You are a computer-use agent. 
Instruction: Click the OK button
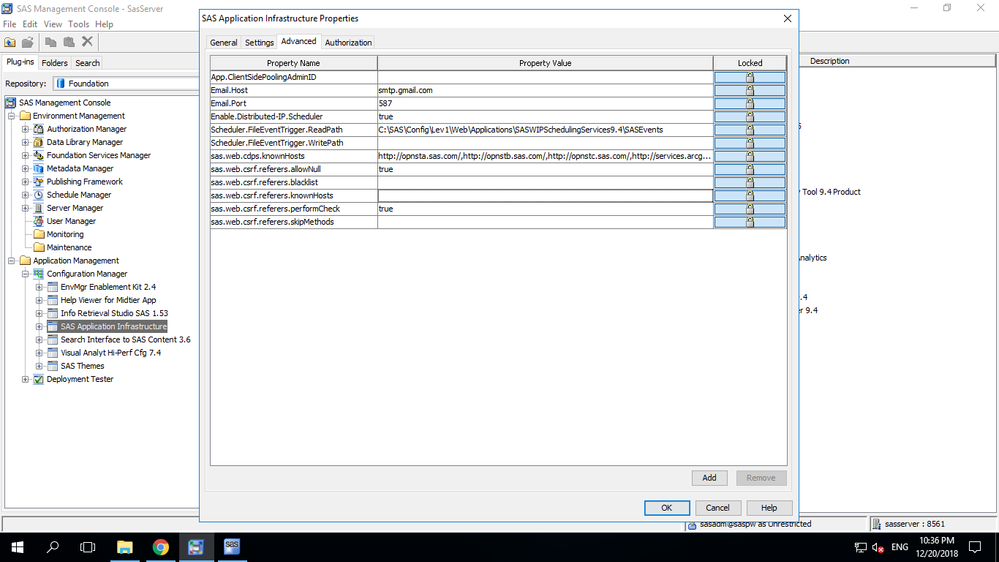(x=666, y=508)
